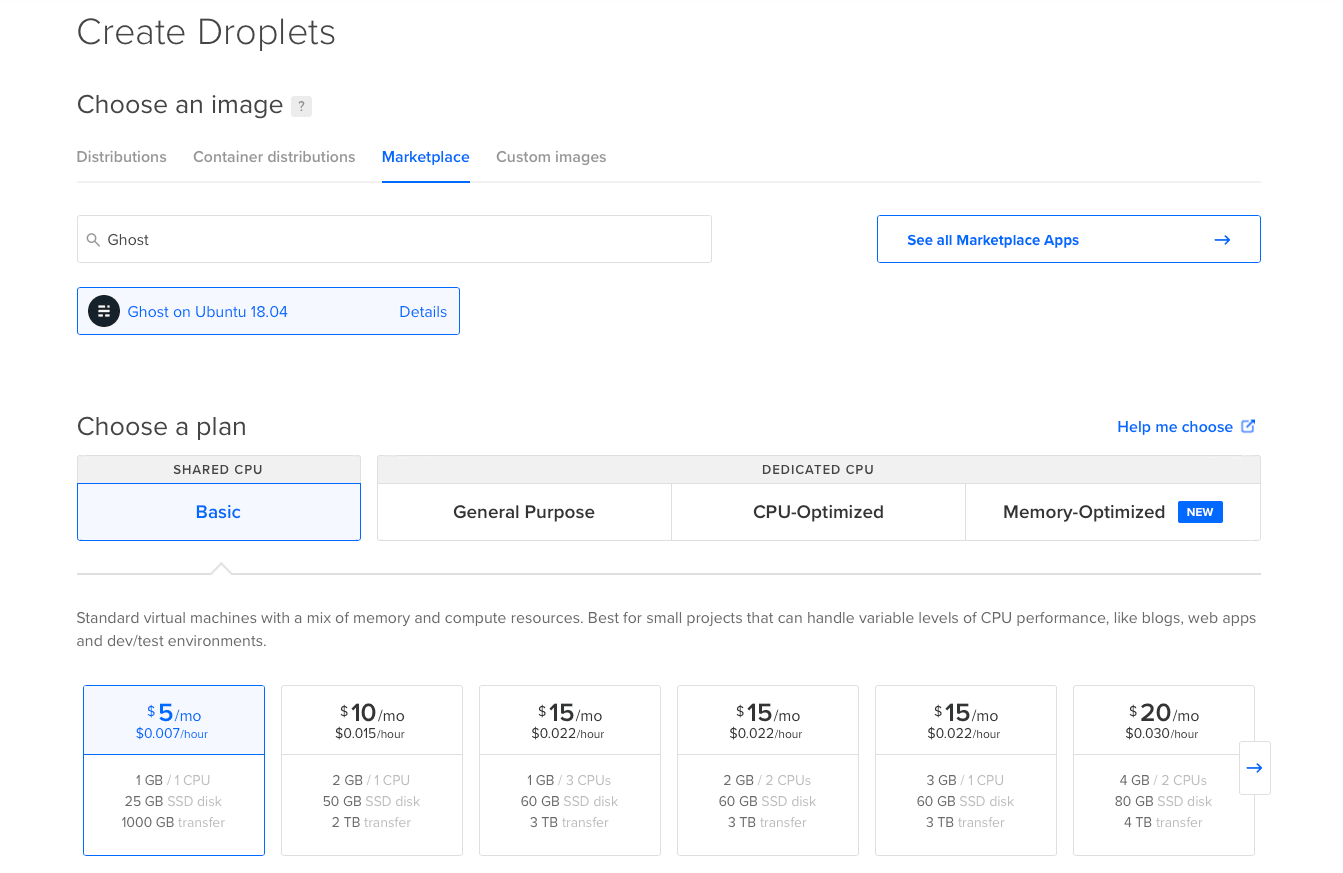Click the Standard virtual machines description text
The image size is (1343, 873).
pyautogui.click(x=666, y=629)
